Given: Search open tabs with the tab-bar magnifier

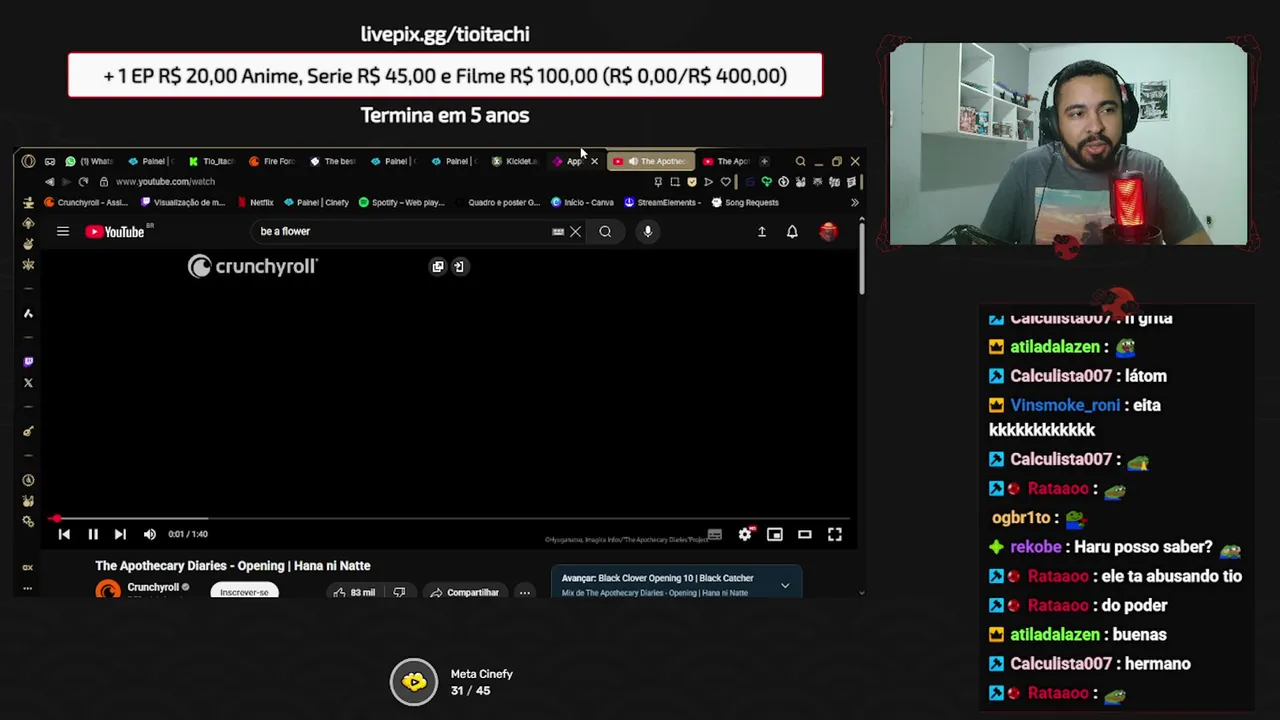Looking at the screenshot, I should tap(800, 161).
